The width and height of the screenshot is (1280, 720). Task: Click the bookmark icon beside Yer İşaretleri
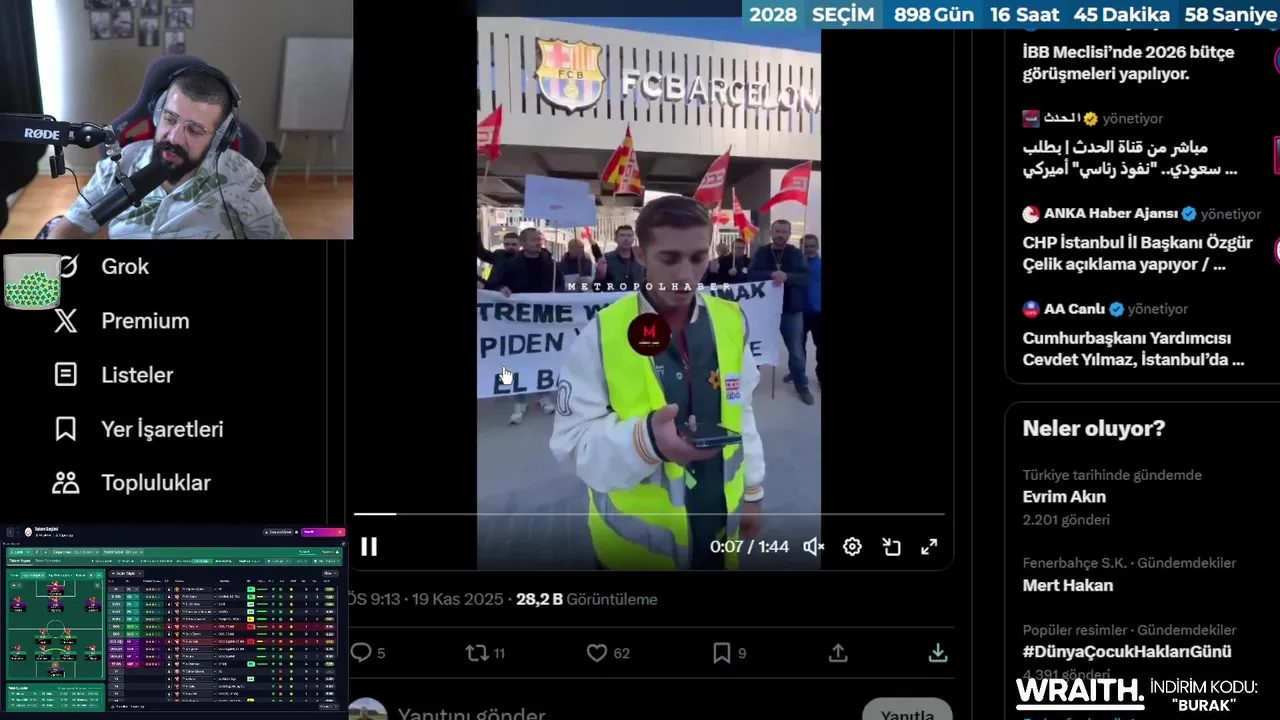66,429
